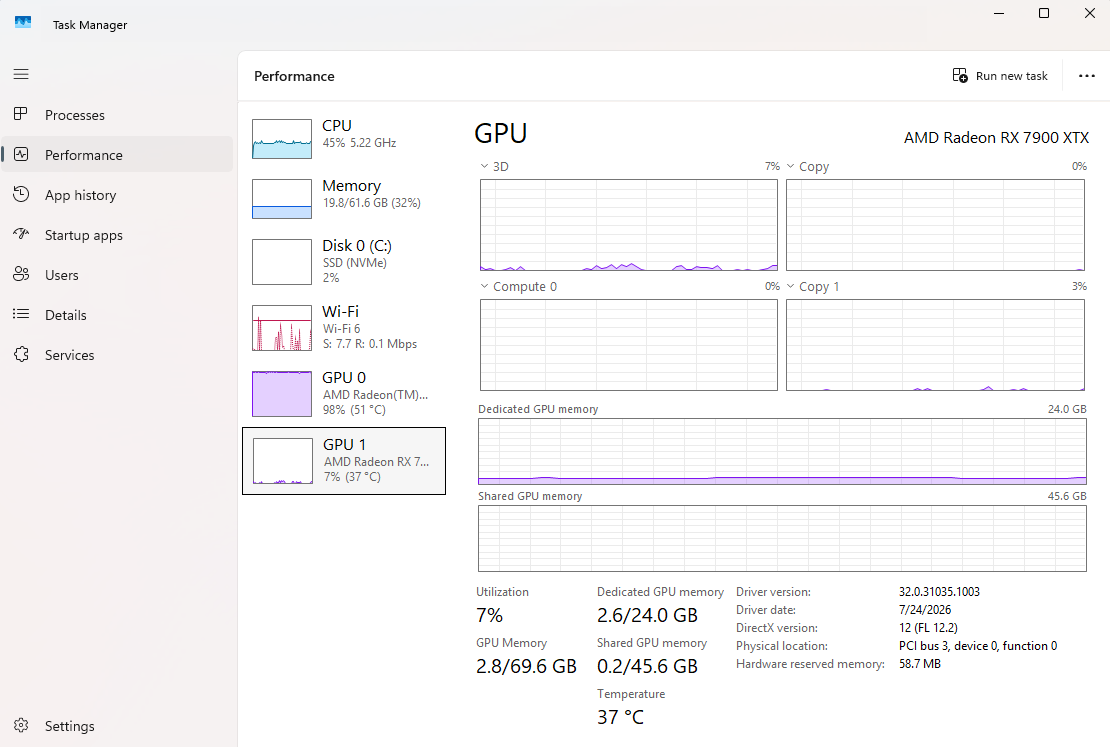Click the 7% Utilization value
Screen dimensions: 1110x747
pos(489,615)
